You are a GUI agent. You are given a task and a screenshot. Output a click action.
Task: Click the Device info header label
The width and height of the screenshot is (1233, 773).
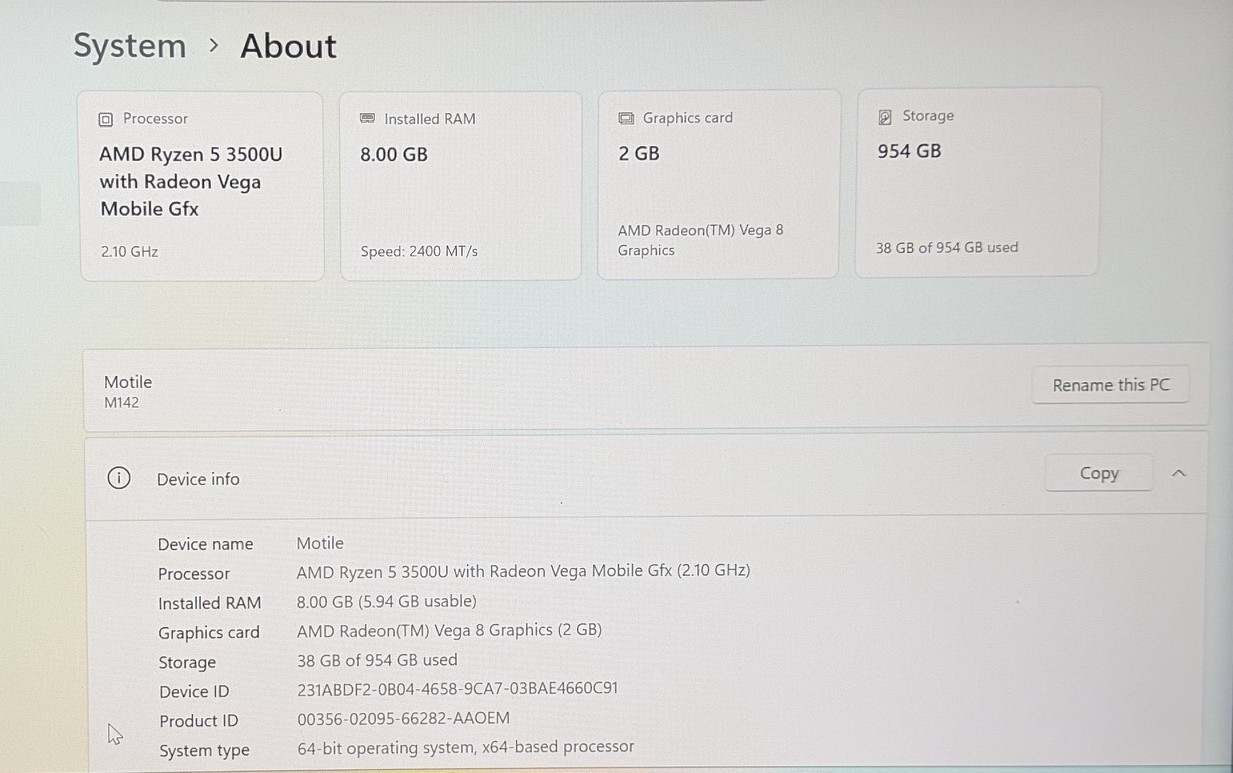click(198, 479)
